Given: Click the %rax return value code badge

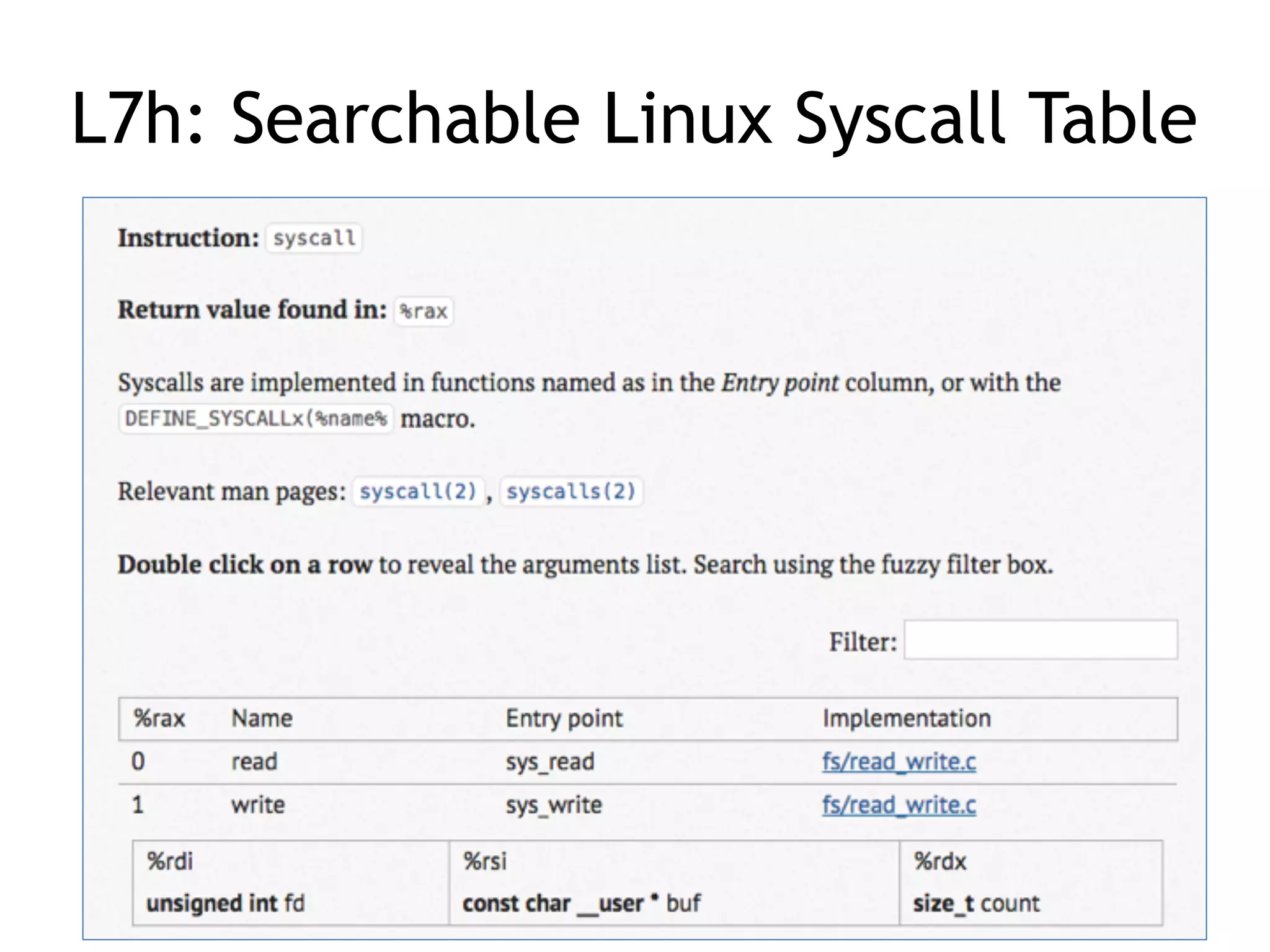Looking at the screenshot, I should pyautogui.click(x=424, y=311).
